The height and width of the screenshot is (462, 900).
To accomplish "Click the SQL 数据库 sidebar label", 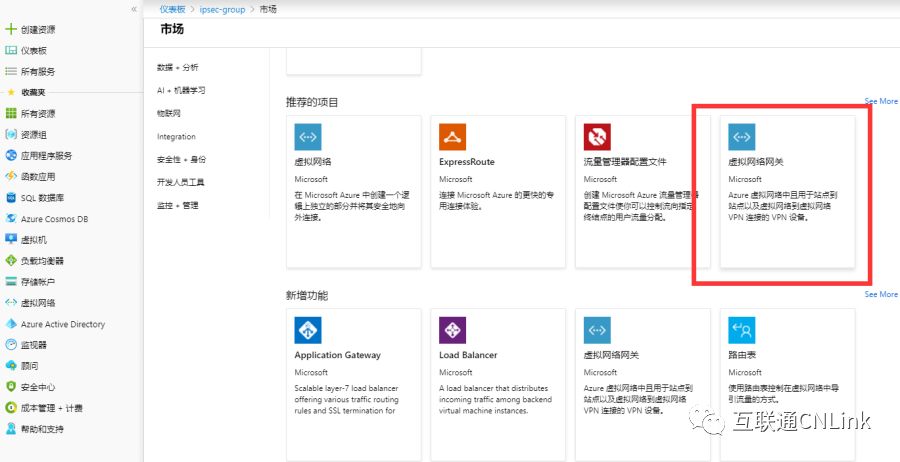I will (42, 198).
